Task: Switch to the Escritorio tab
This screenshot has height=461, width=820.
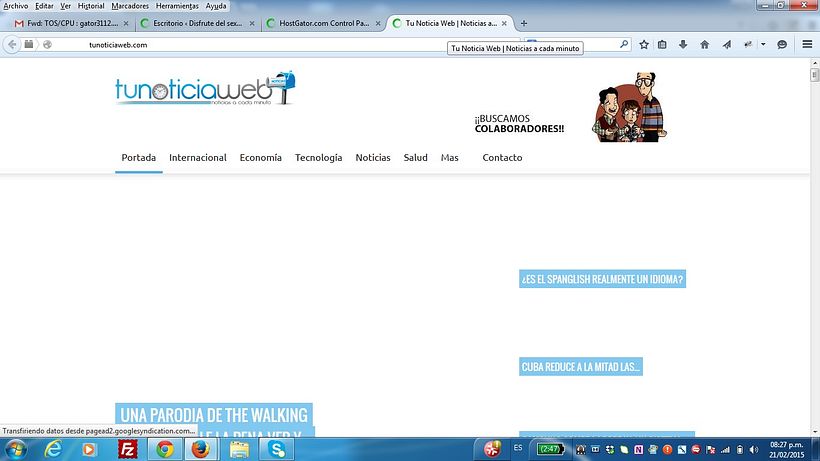Action: (x=197, y=24)
